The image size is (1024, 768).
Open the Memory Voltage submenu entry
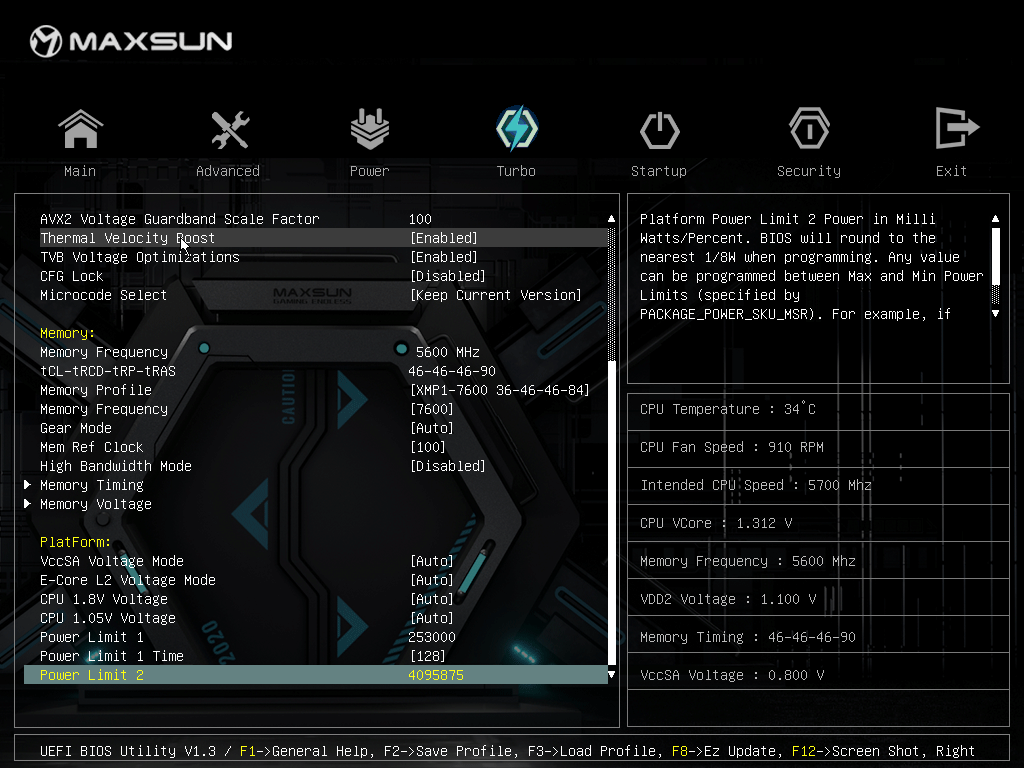tap(95, 504)
